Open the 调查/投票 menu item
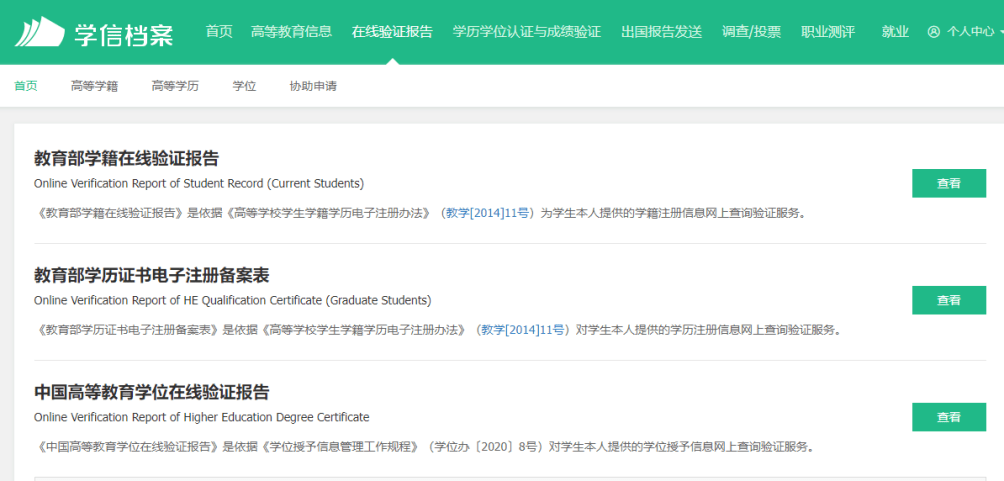Image resolution: width=1004 pixels, height=481 pixels. coord(751,32)
